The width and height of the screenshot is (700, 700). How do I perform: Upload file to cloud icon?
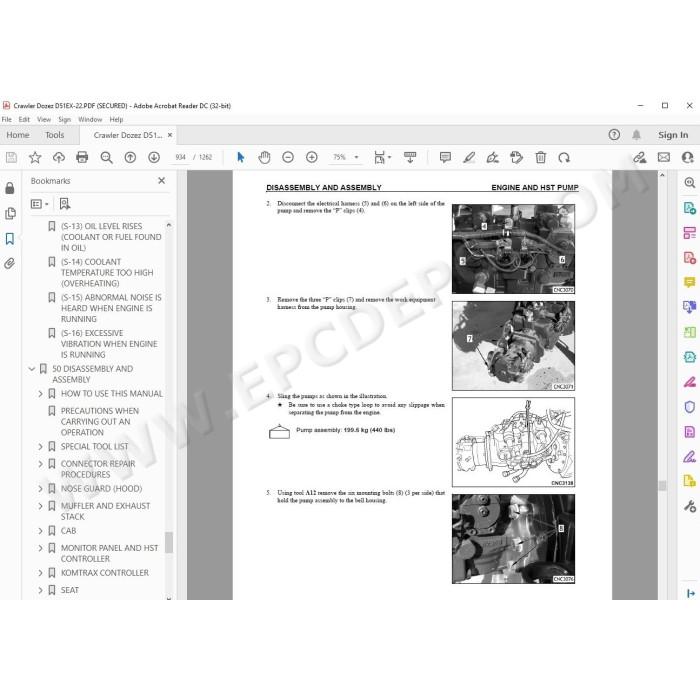(x=58, y=157)
